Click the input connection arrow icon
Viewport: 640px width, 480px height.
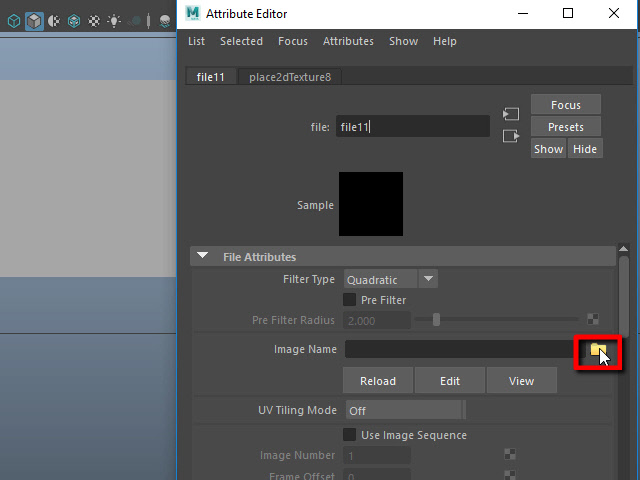(x=511, y=114)
